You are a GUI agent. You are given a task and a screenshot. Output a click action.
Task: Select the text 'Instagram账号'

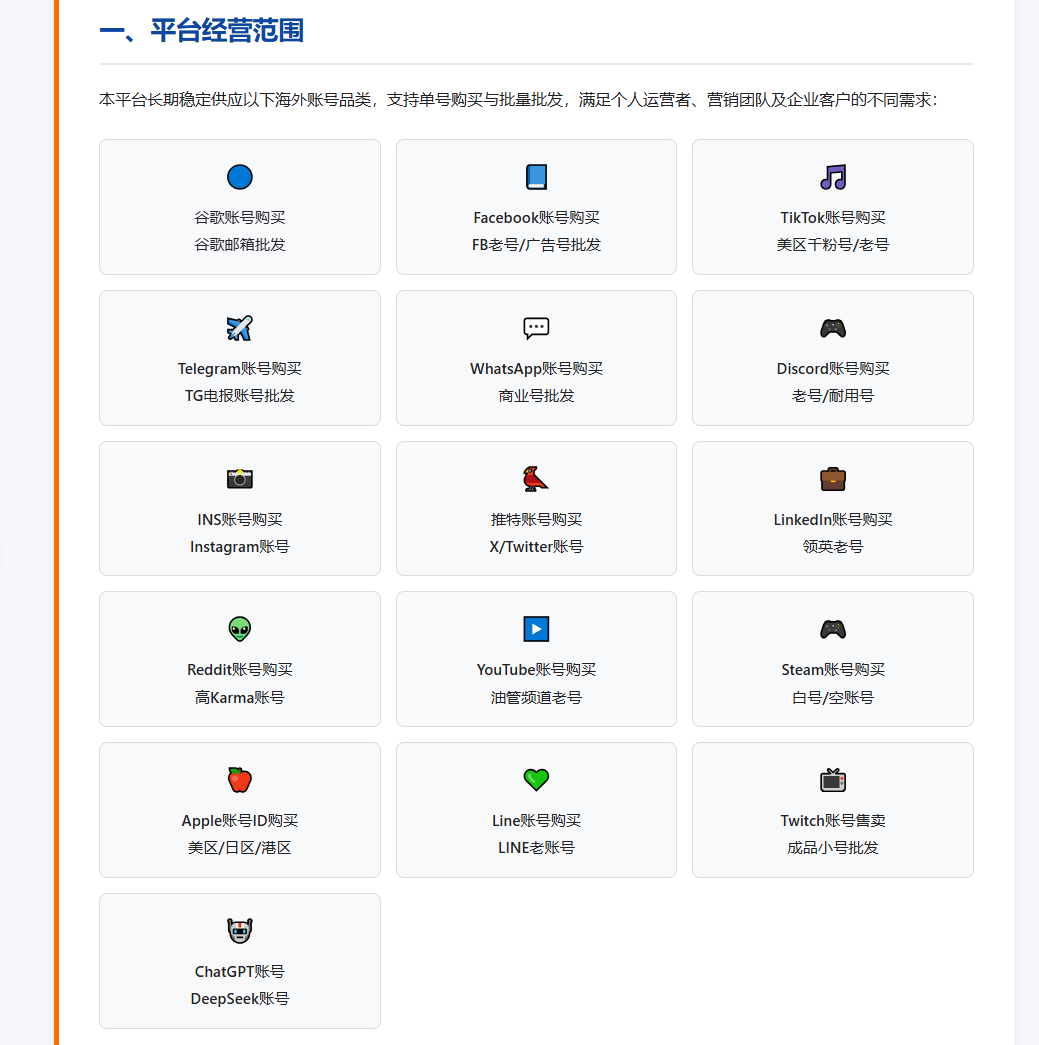pos(240,546)
